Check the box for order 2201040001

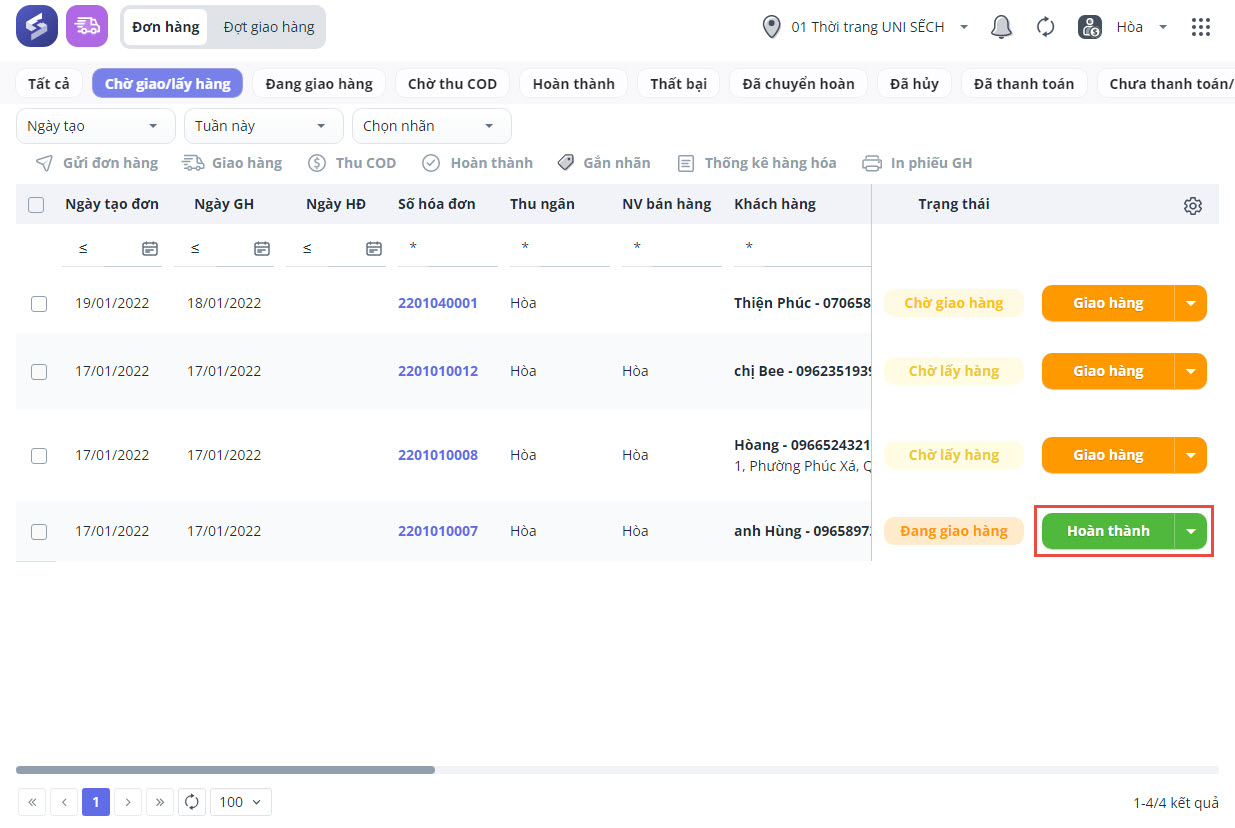(x=39, y=304)
